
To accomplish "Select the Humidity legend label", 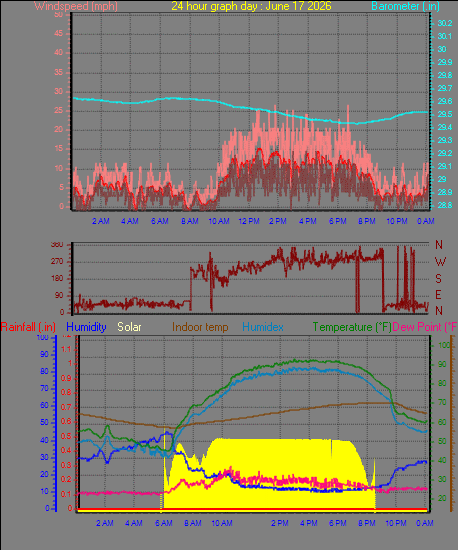I will pos(86,327).
